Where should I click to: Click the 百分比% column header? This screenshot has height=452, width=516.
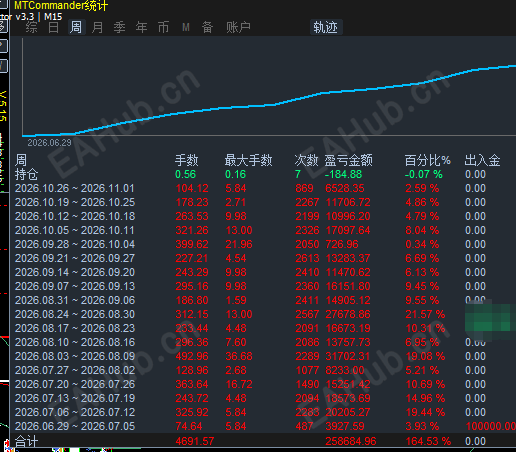(427, 160)
